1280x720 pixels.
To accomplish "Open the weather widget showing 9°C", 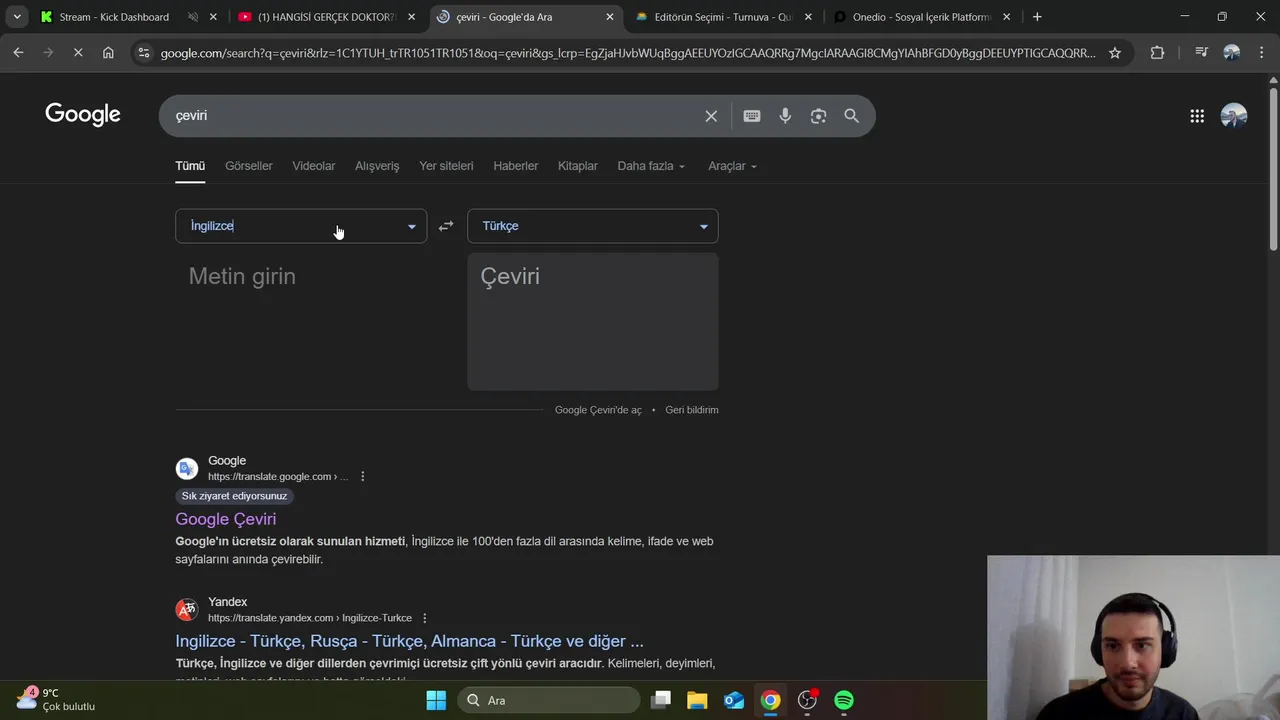I will [x=56, y=699].
